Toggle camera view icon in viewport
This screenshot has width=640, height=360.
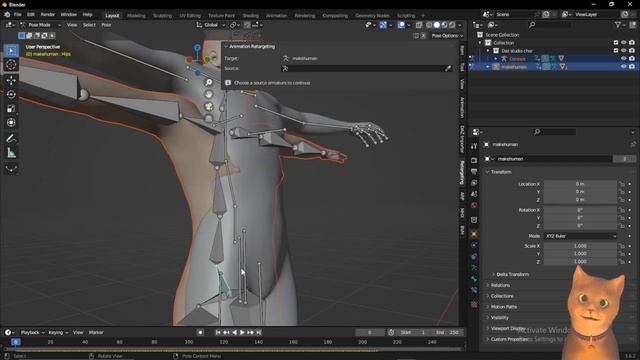[209, 107]
